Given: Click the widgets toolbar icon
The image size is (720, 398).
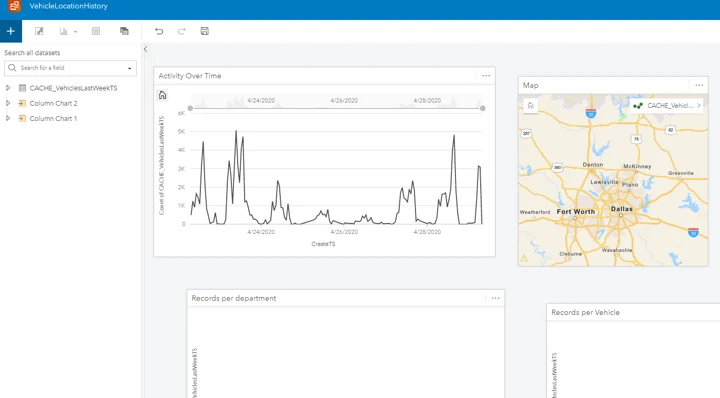Looking at the screenshot, I should point(124,31).
